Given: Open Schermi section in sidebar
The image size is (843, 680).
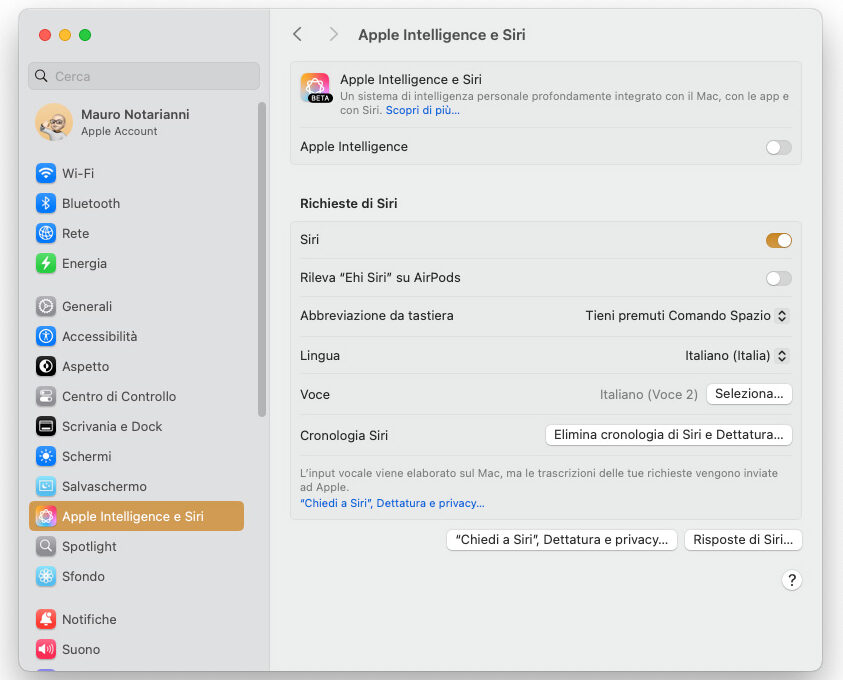Looking at the screenshot, I should (x=87, y=456).
